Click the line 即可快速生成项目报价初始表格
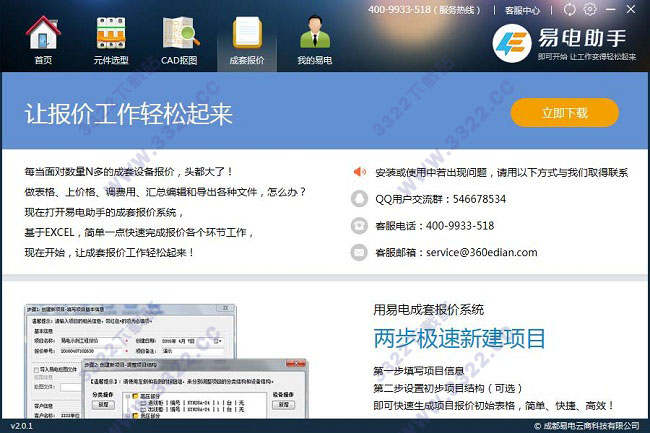 (493, 406)
